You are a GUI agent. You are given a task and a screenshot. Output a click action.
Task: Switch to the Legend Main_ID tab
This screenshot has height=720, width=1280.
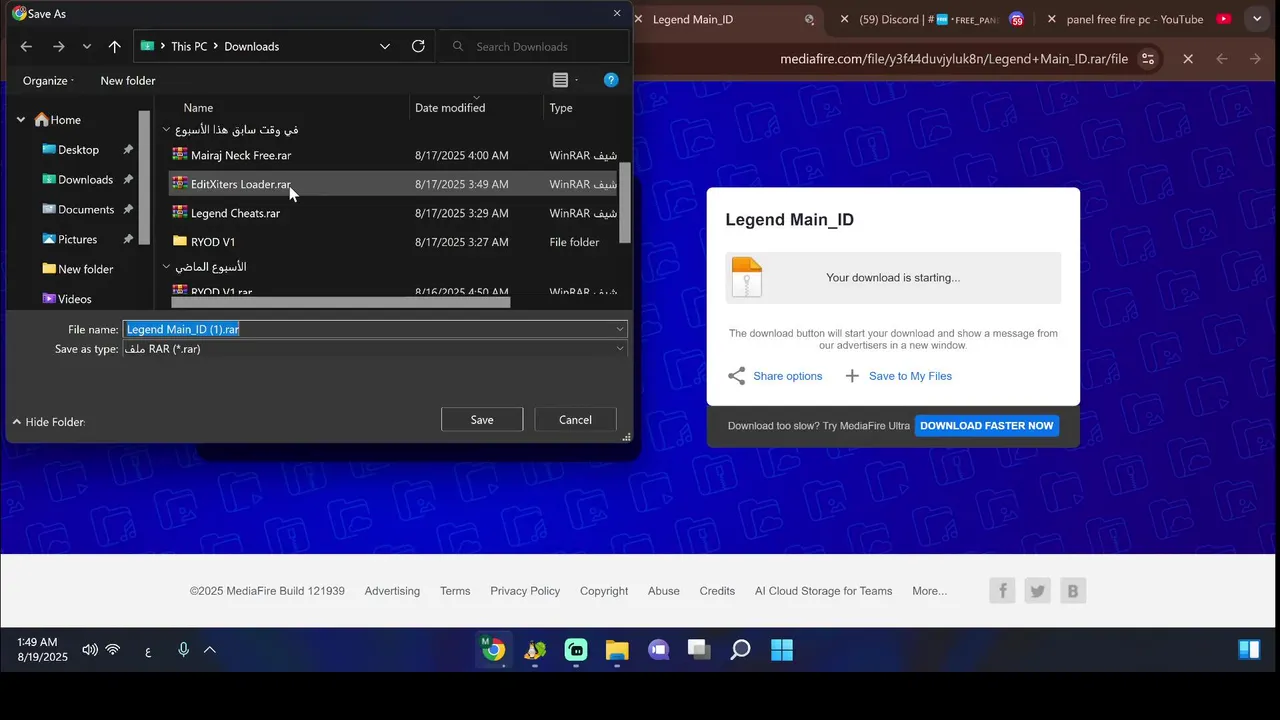click(x=692, y=19)
